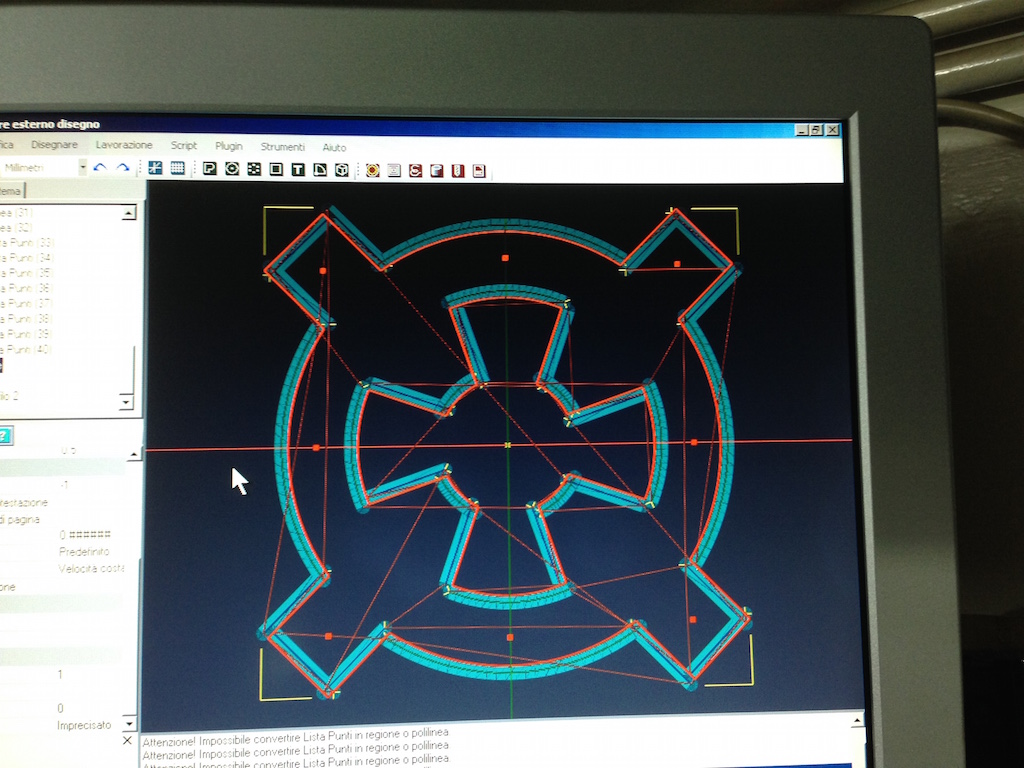Click the origin marker at the drawing's center
The image size is (1024, 768).
click(x=508, y=445)
